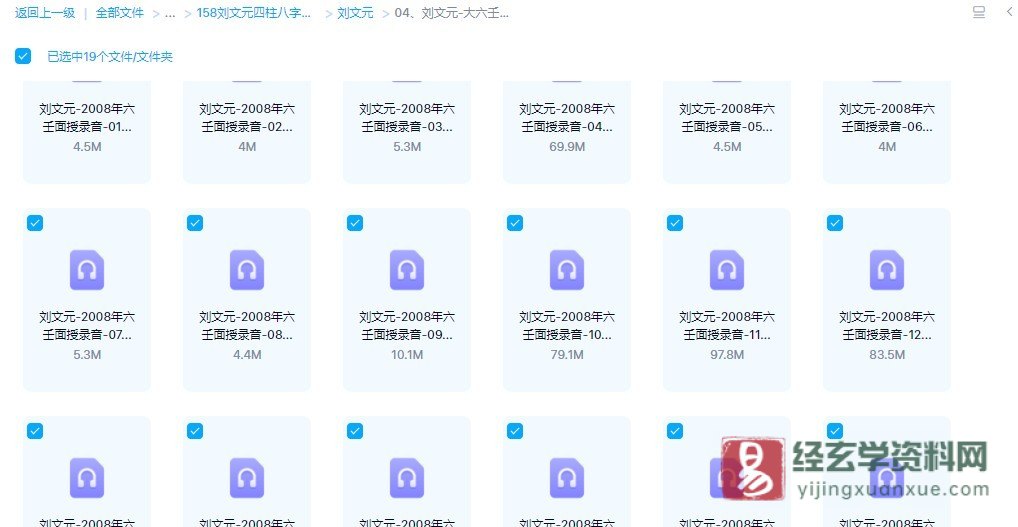
Task: Click 5.3M size under 录音-07
Action: [87, 355]
